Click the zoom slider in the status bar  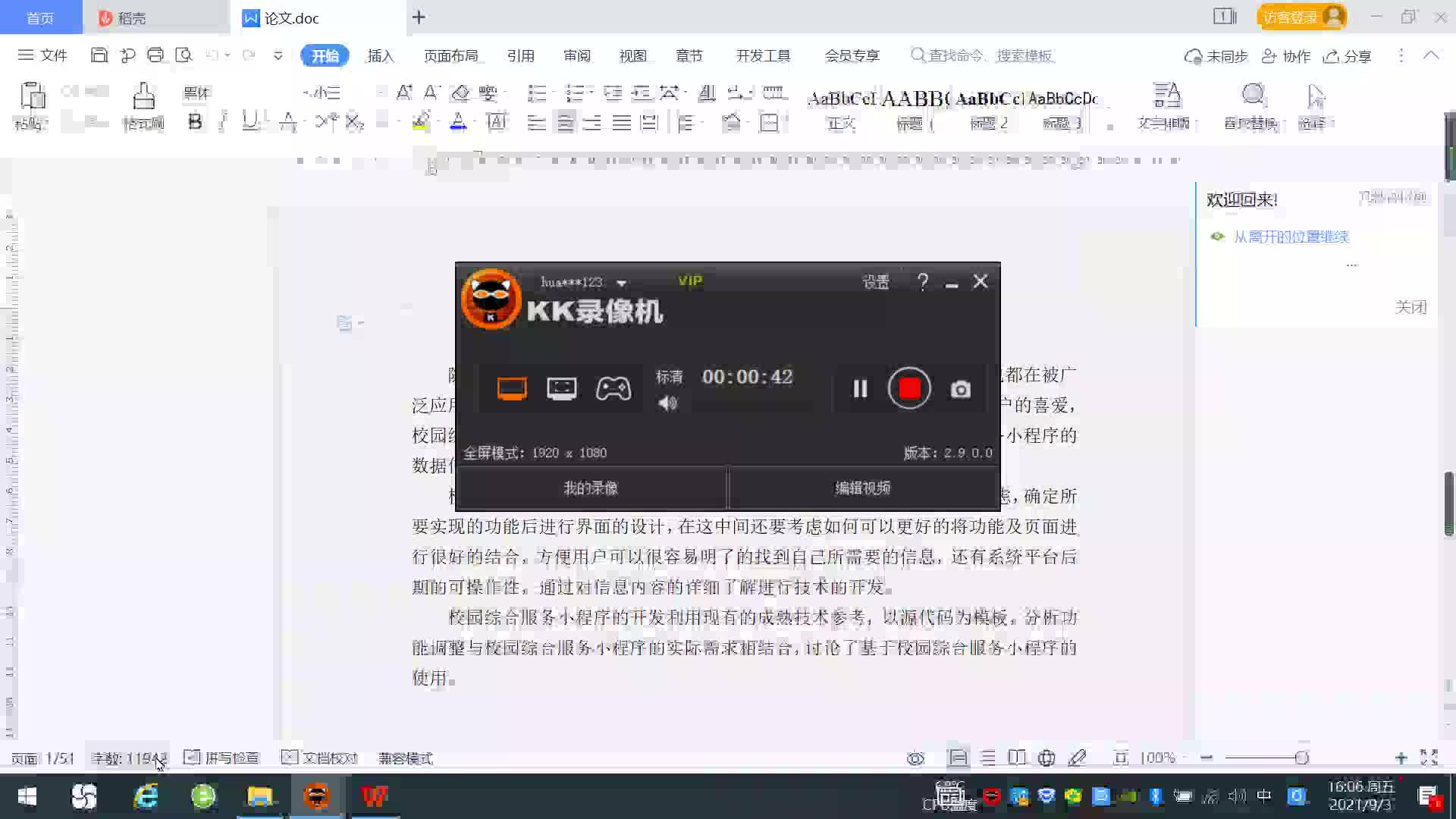point(1302,758)
